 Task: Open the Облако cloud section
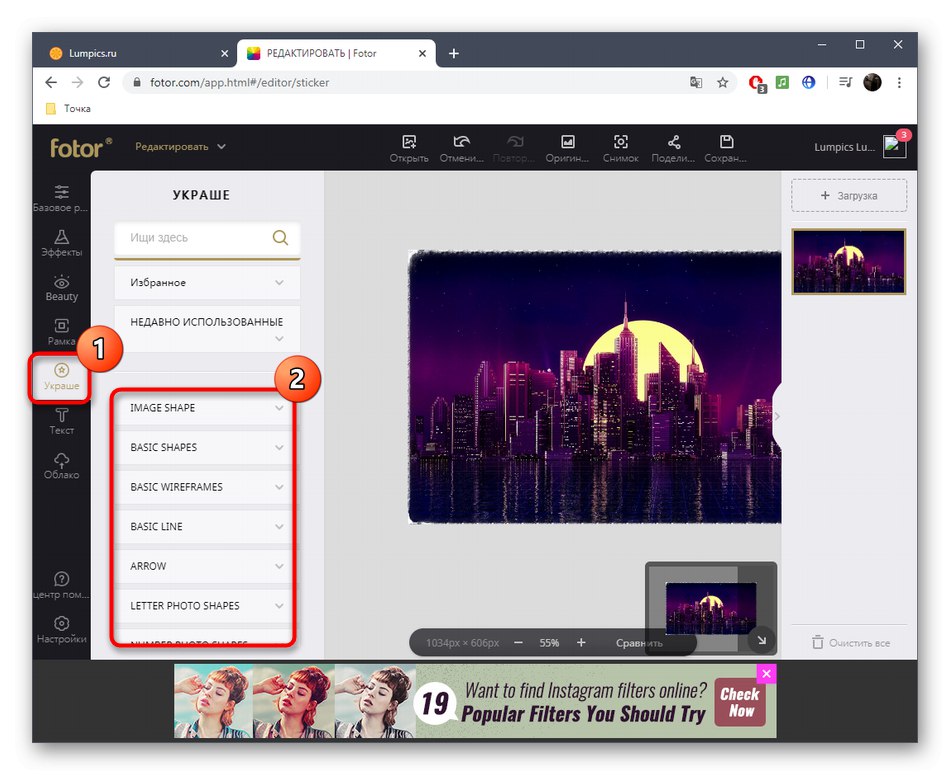(61, 466)
